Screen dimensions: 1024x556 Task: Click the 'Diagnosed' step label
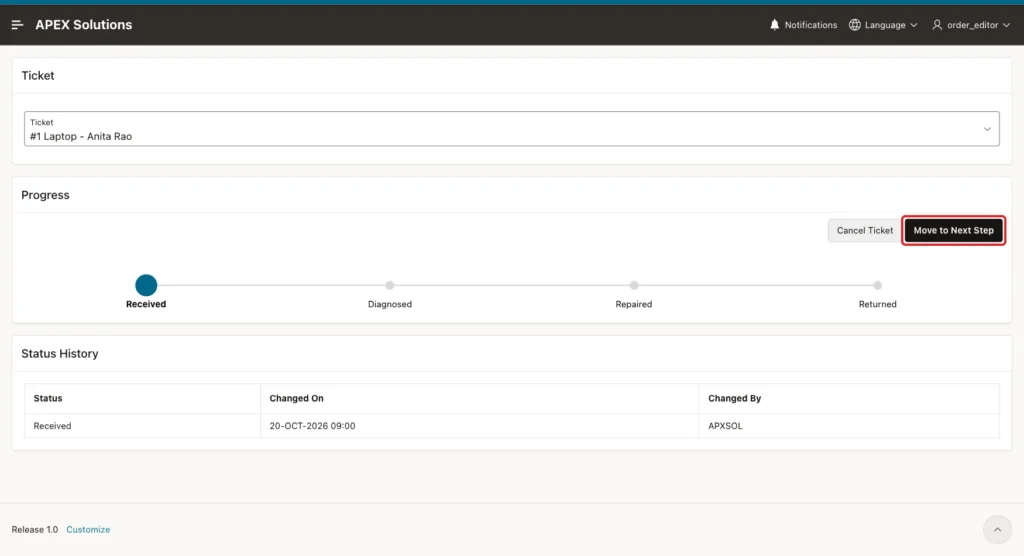click(x=390, y=304)
